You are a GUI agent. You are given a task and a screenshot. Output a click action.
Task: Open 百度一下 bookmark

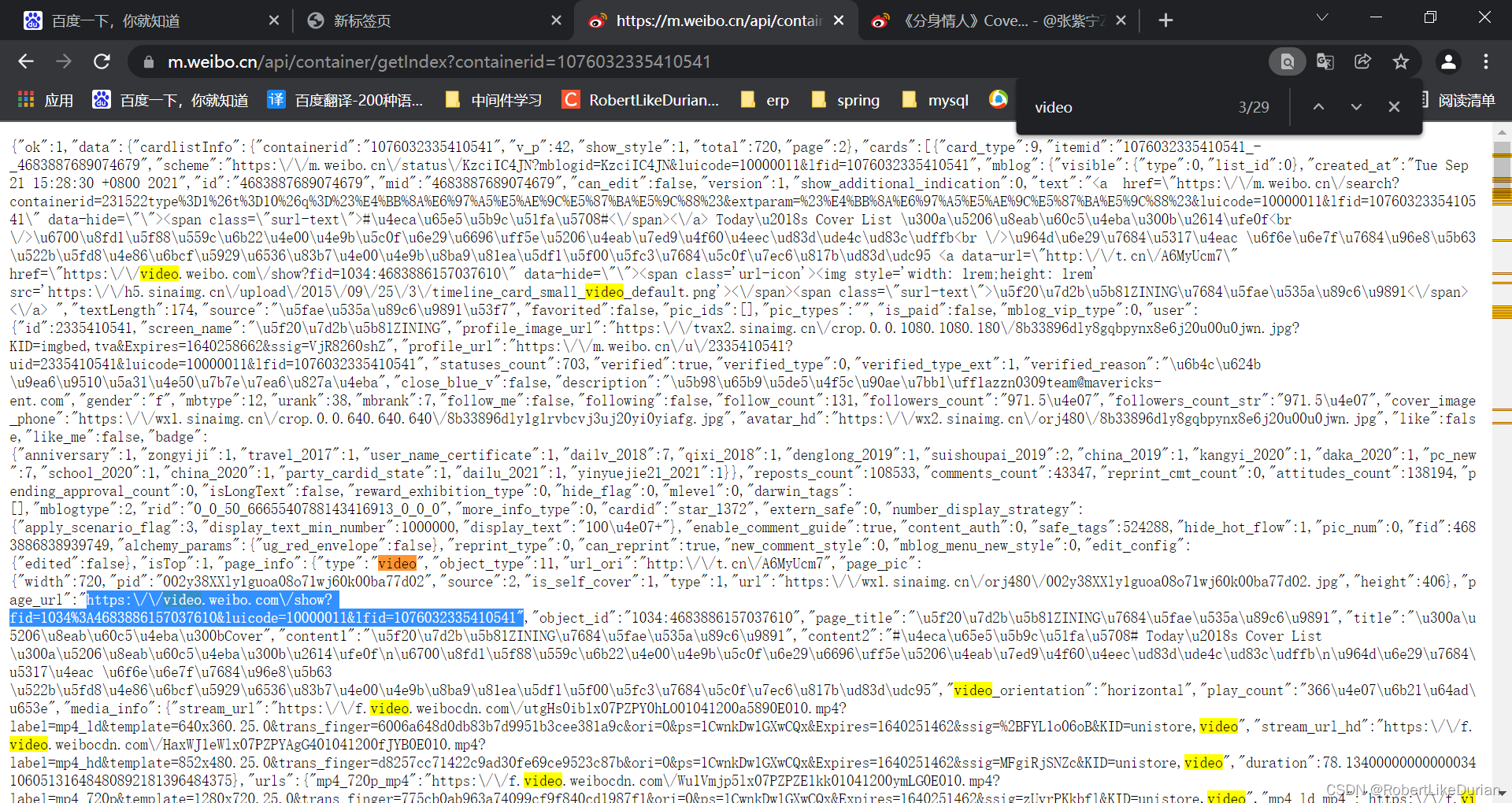[171, 100]
